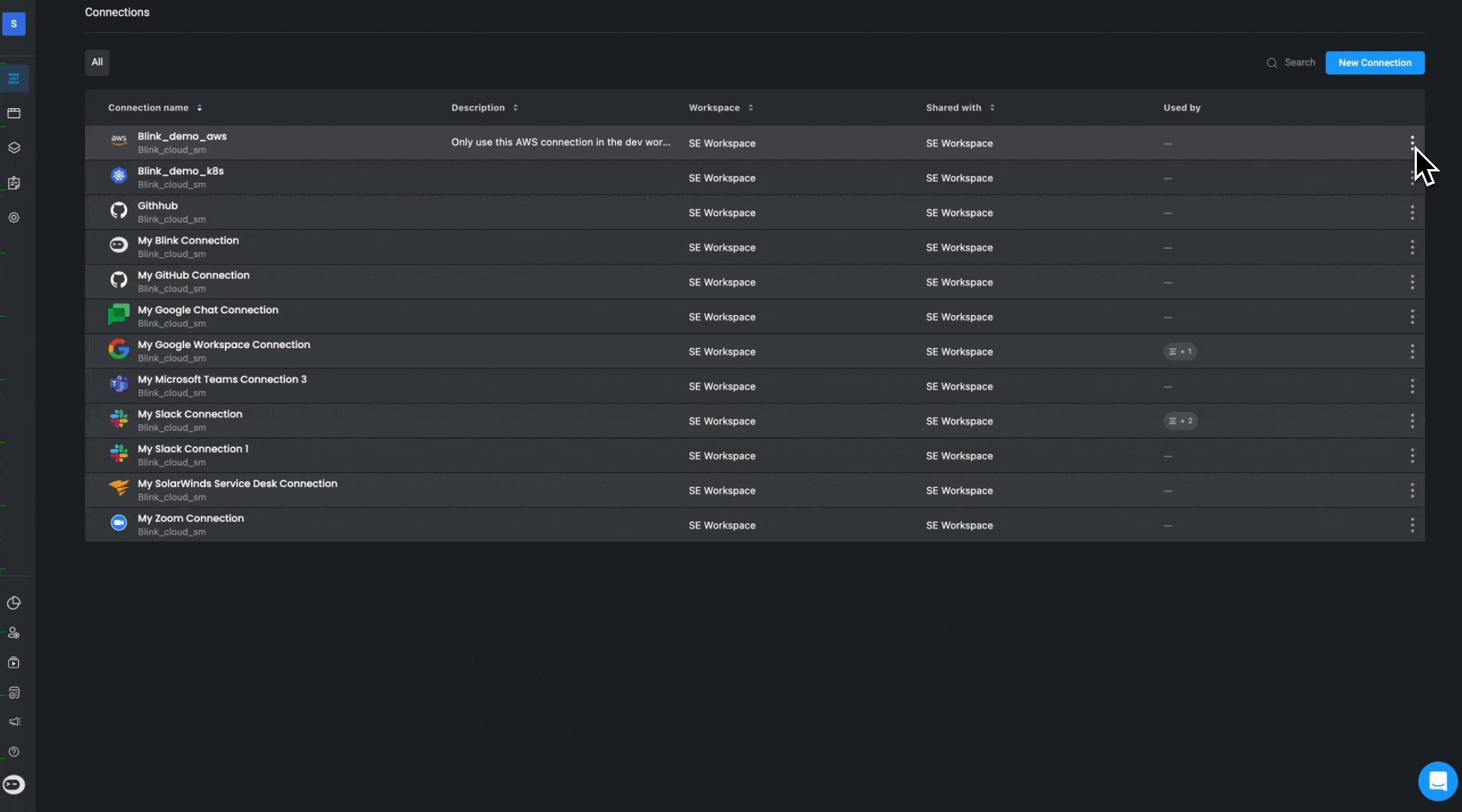Open three-dot menu for My Zoom Connection
Screen dimensions: 1462x812
click(1412, 525)
